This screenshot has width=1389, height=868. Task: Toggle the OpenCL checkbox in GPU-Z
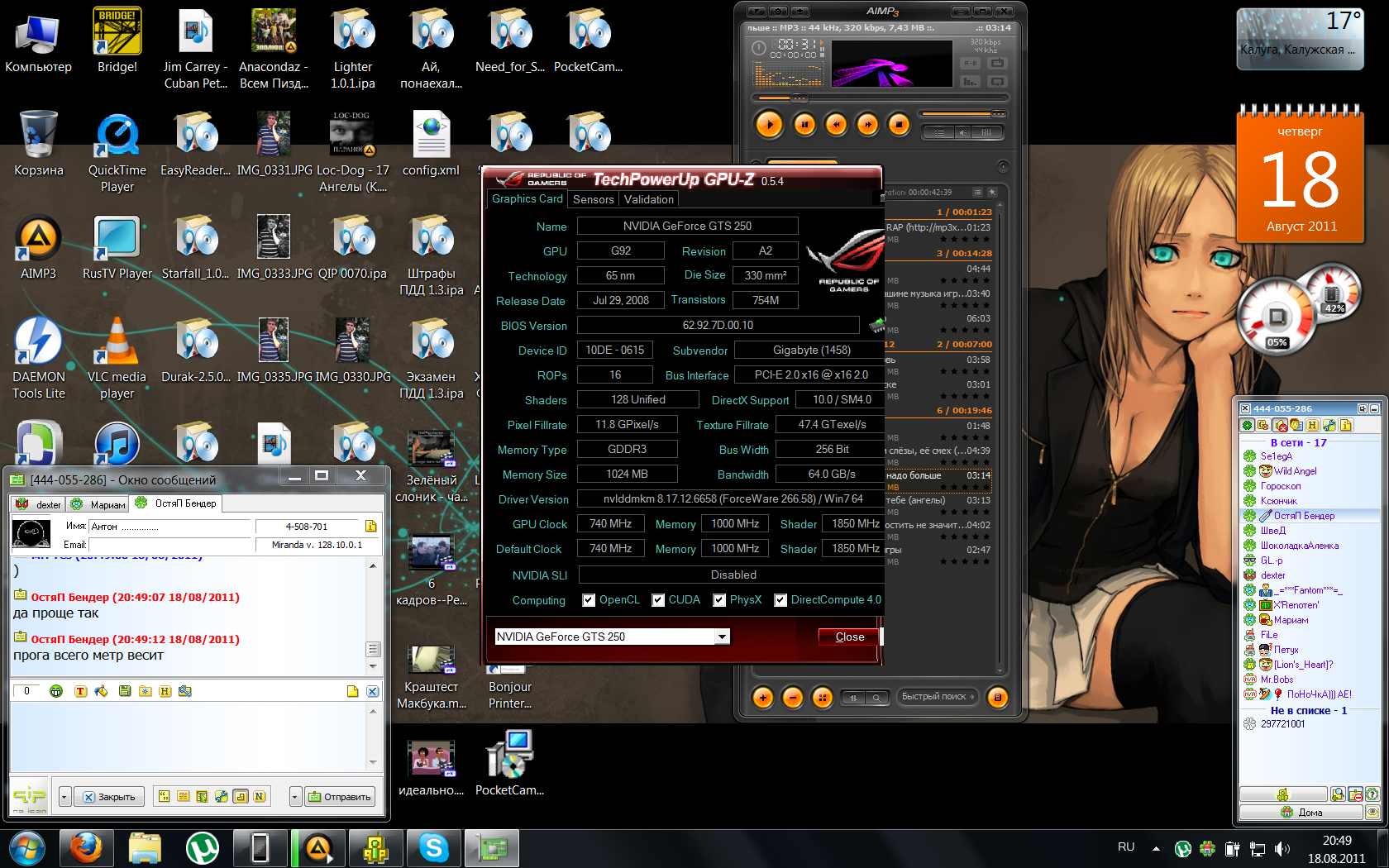point(589,600)
